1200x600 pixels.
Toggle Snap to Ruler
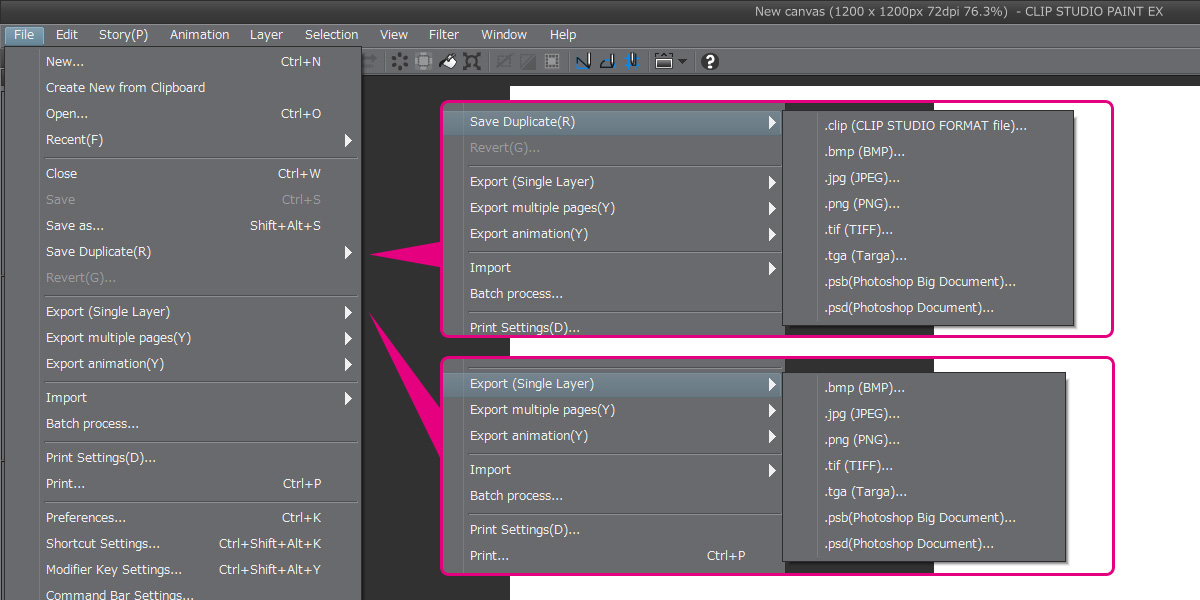pyautogui.click(x=584, y=61)
